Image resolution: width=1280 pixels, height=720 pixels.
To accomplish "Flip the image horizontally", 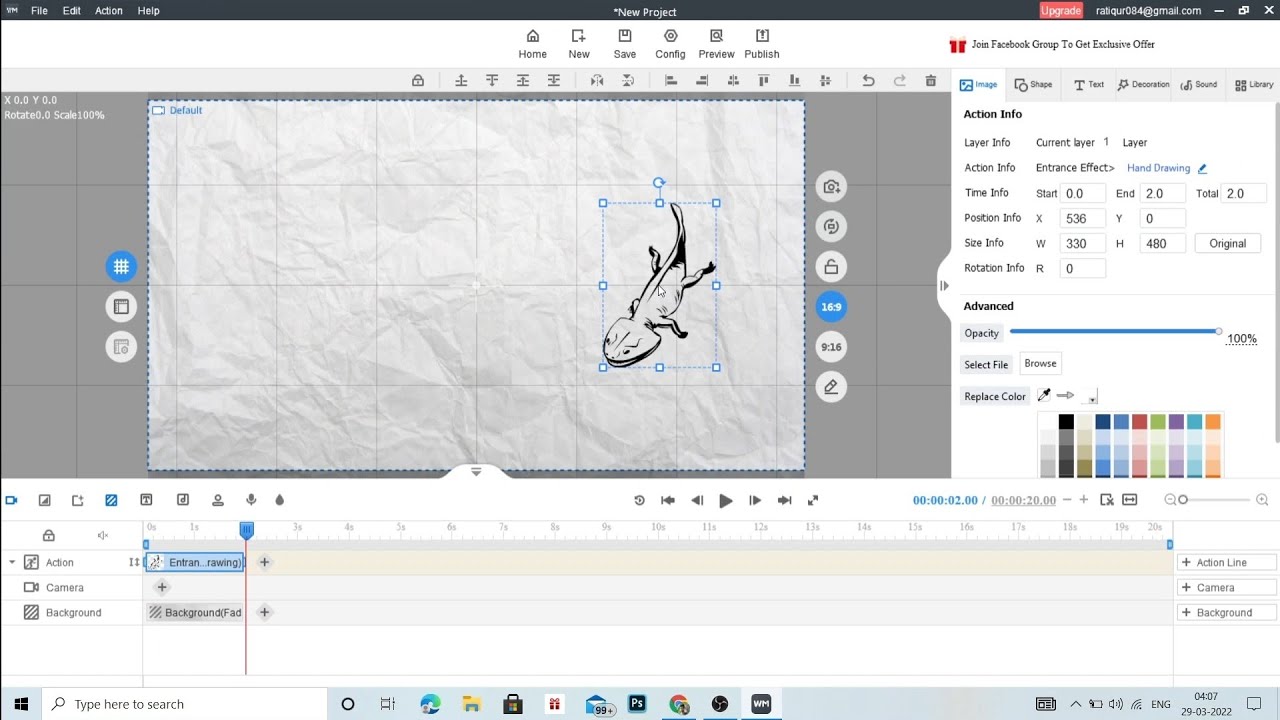I will coord(597,81).
